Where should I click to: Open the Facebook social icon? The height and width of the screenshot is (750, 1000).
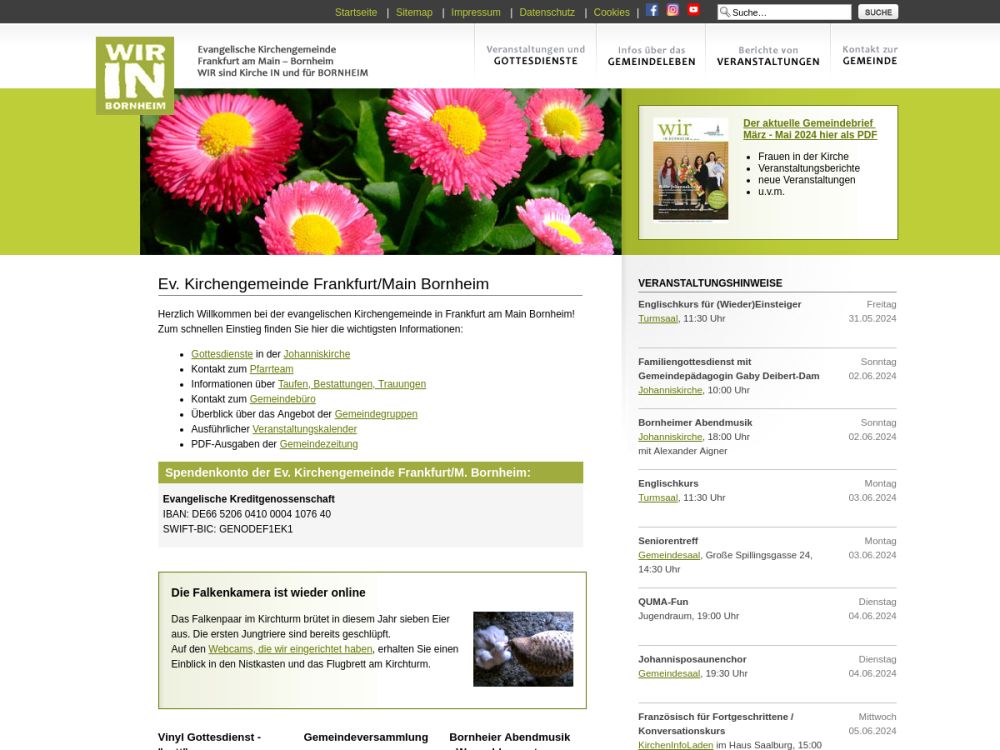653,10
